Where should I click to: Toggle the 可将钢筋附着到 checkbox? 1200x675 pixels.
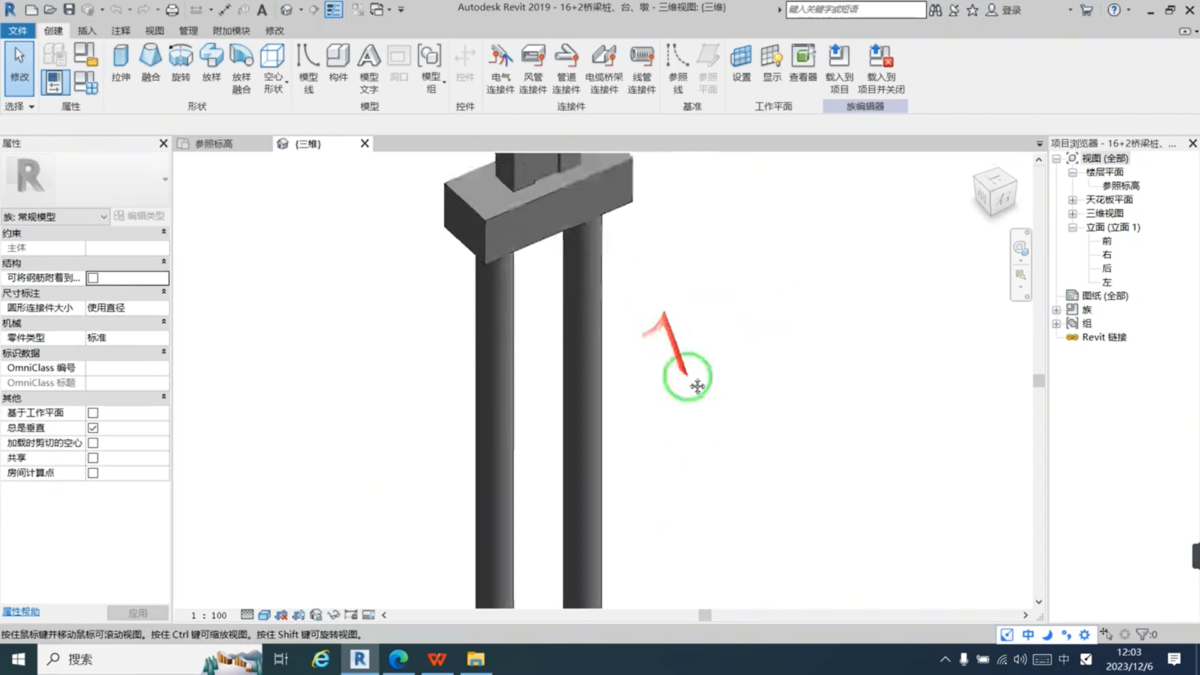pyautogui.click(x=93, y=278)
